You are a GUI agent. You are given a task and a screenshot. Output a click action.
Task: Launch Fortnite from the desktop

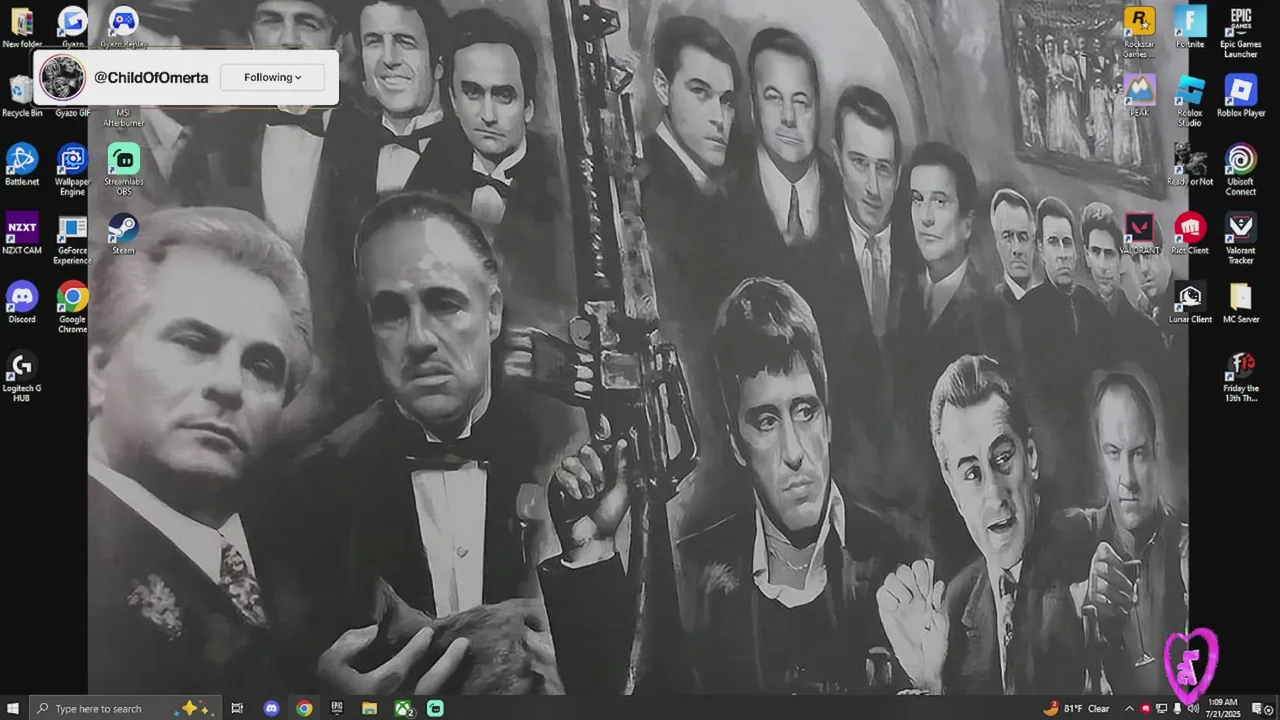point(1190,28)
